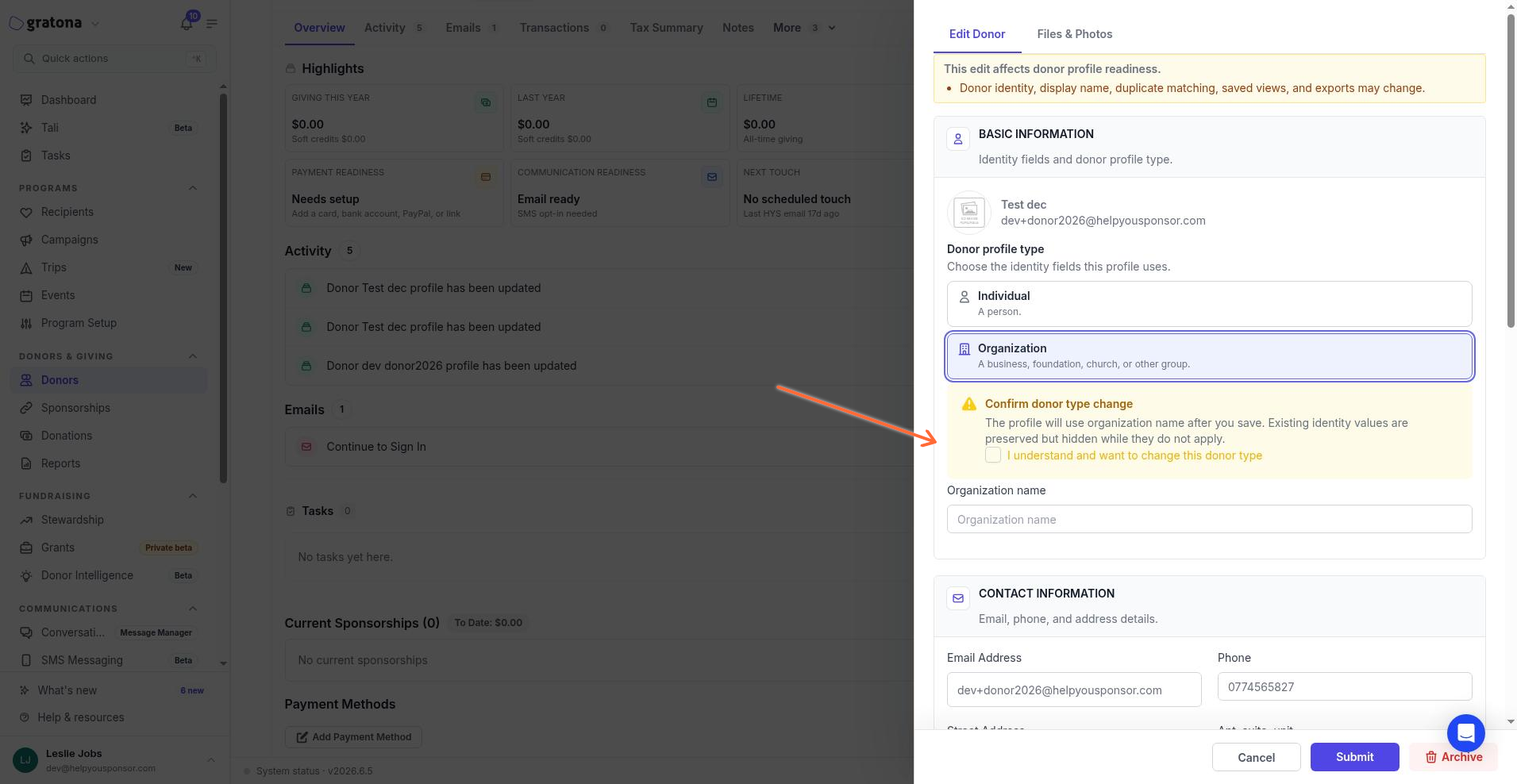Click the Giving This Year card icon
Viewport: 1517px width, 784px height.
pyautogui.click(x=486, y=102)
